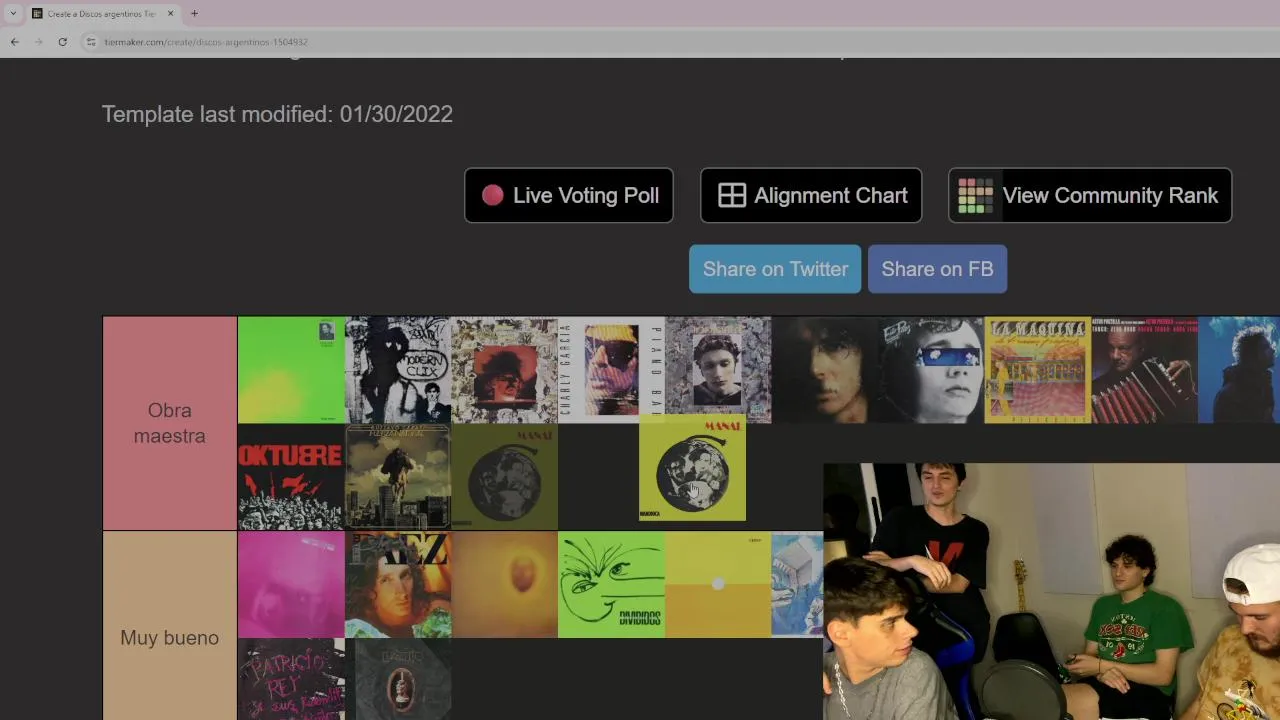Click the browser forward arrow

(x=38, y=42)
